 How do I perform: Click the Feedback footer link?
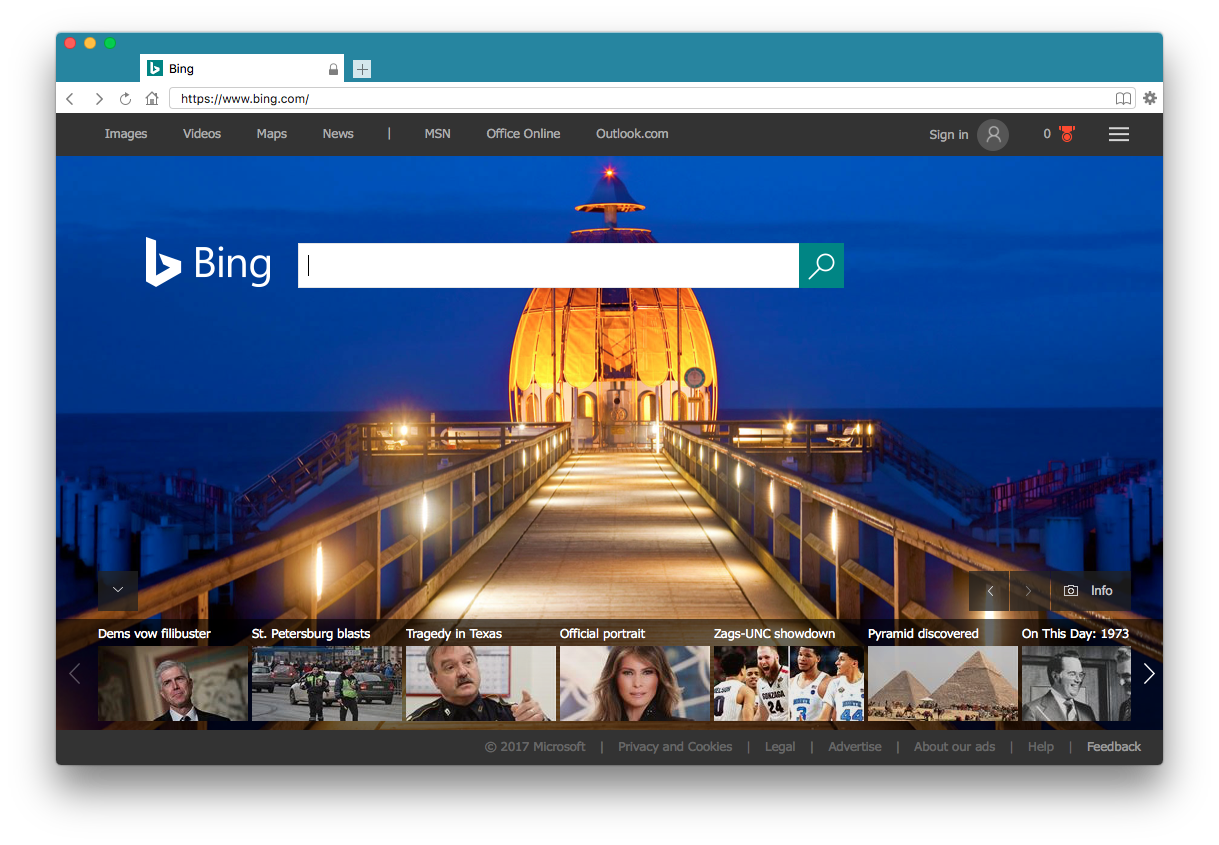click(1114, 747)
